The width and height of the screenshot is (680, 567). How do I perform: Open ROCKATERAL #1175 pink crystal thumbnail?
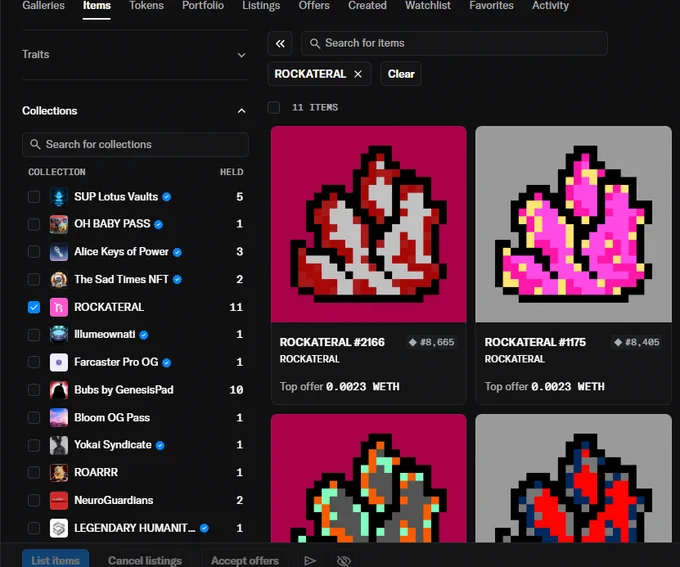point(573,224)
